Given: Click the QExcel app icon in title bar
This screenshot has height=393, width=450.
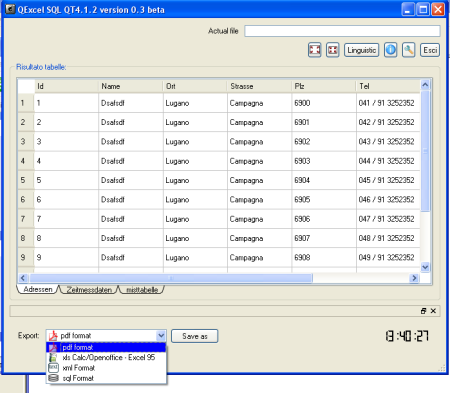Looking at the screenshot, I should pyautogui.click(x=10, y=9).
